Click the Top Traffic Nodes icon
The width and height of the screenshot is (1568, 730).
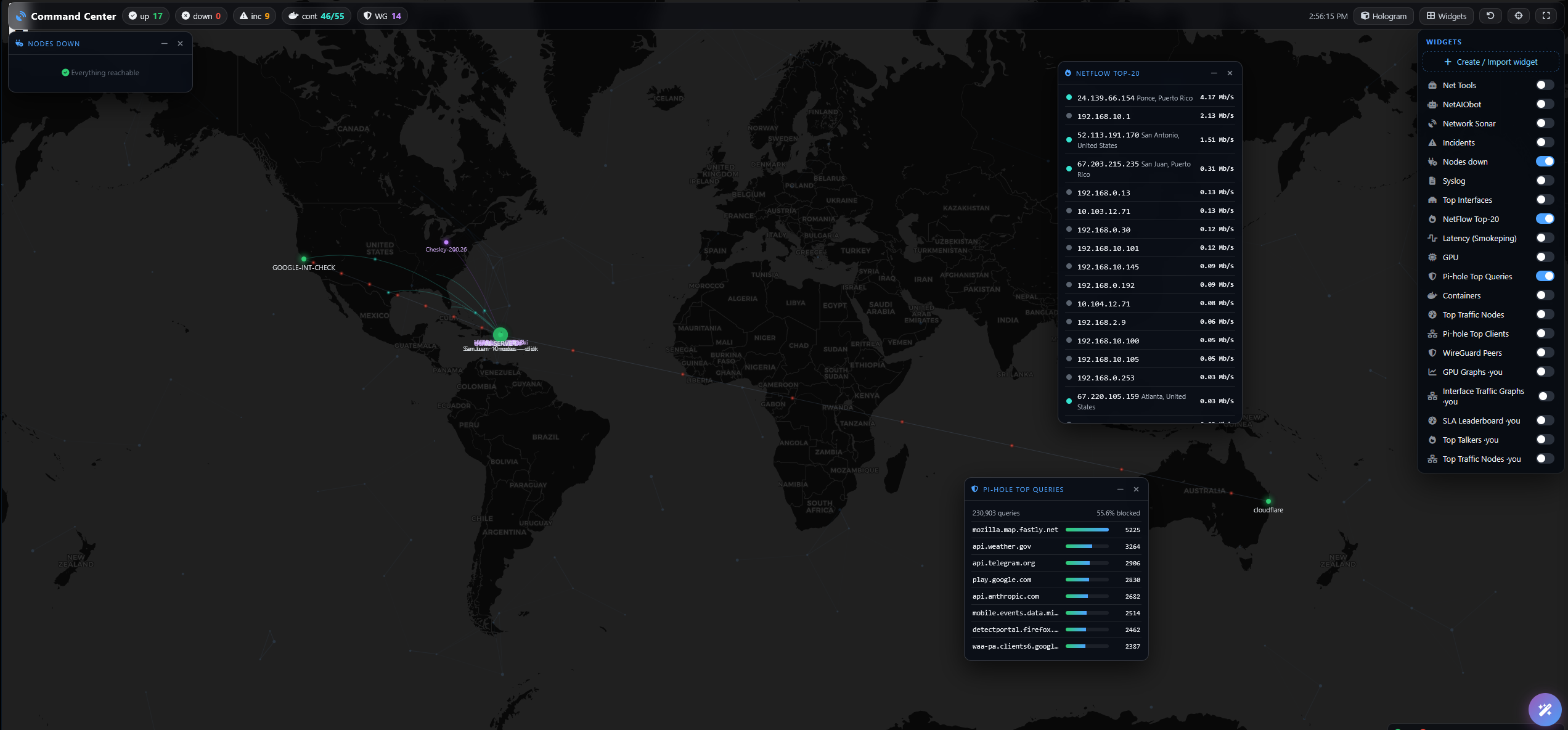1432,315
